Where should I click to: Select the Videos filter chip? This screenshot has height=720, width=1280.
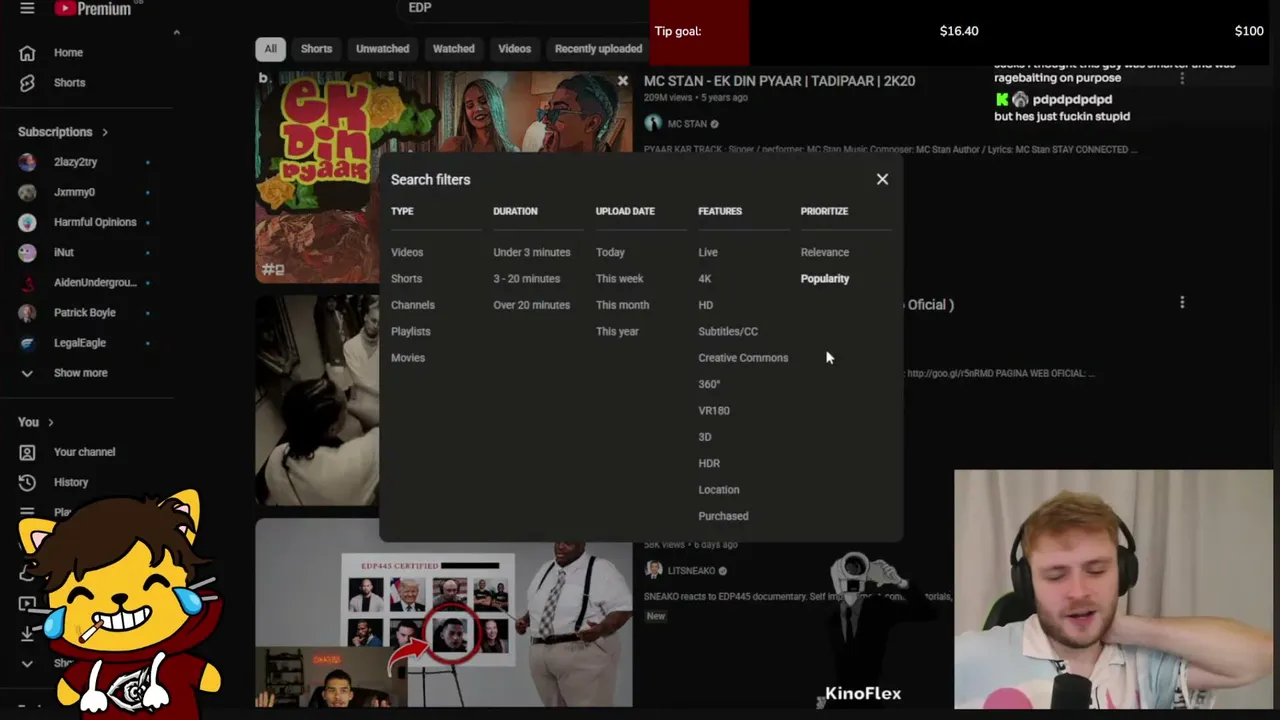tap(515, 49)
